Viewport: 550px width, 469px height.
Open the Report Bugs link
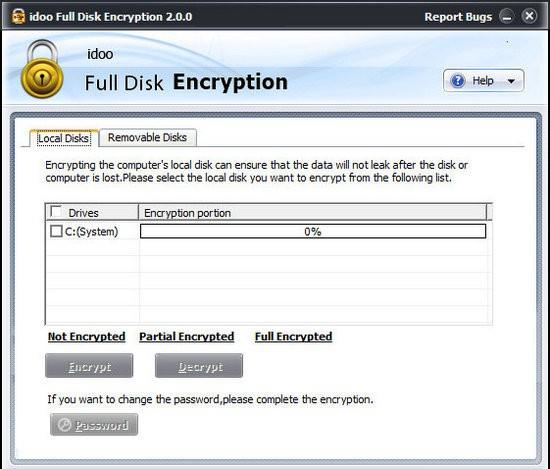[x=458, y=17]
